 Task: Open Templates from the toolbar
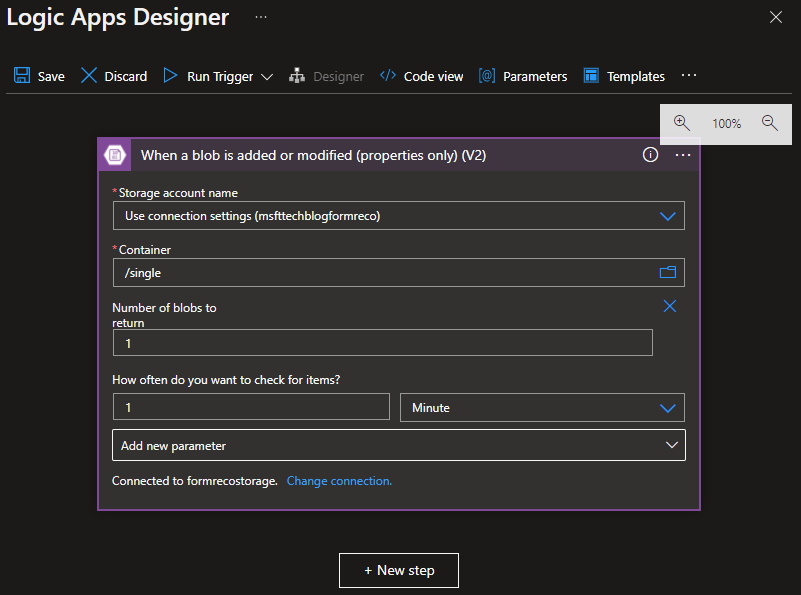[624, 76]
